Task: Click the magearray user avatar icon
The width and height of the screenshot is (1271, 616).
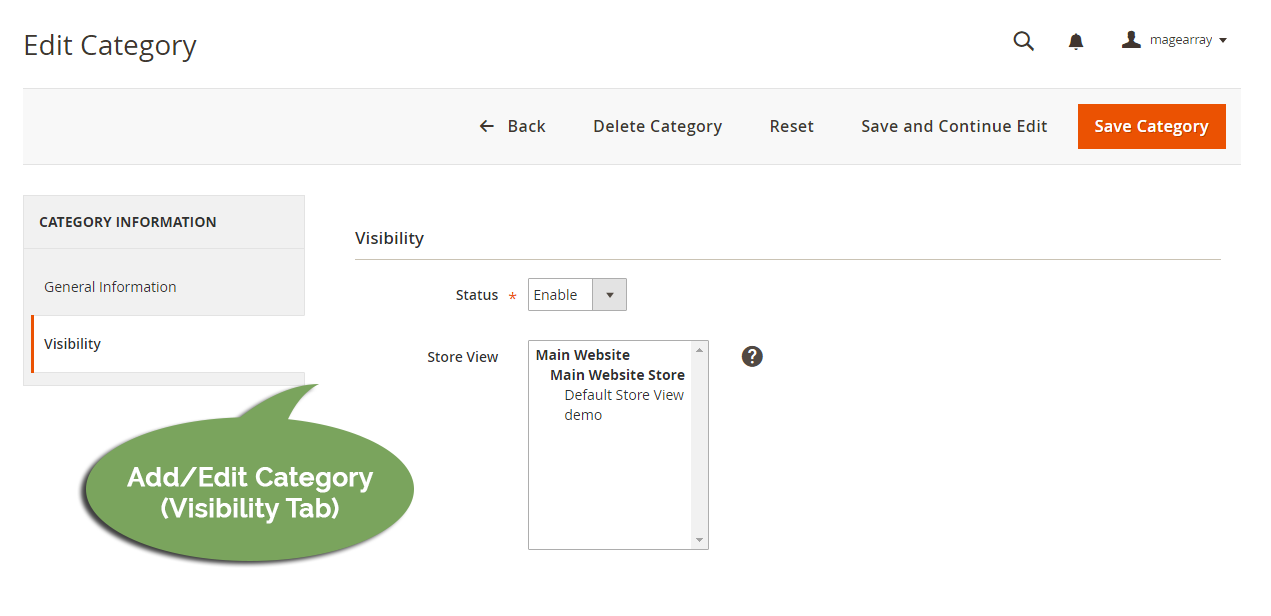Action: 1131,39
